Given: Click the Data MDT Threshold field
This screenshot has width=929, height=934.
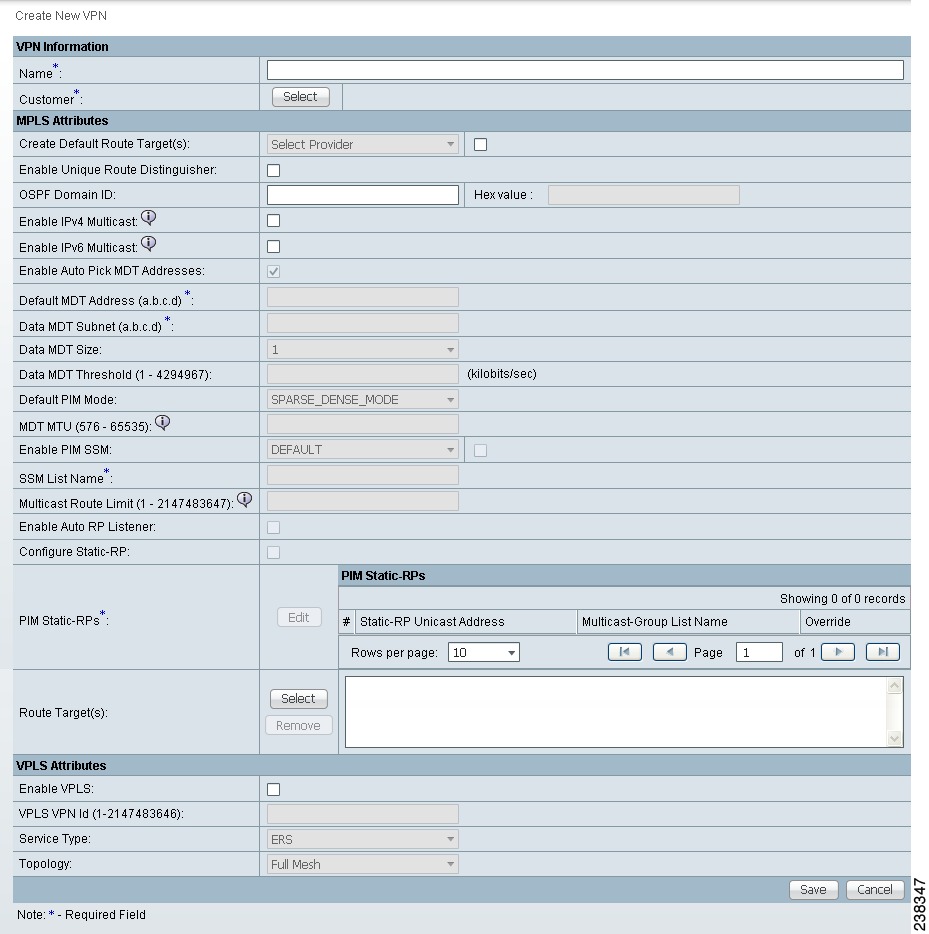Looking at the screenshot, I should (x=363, y=374).
